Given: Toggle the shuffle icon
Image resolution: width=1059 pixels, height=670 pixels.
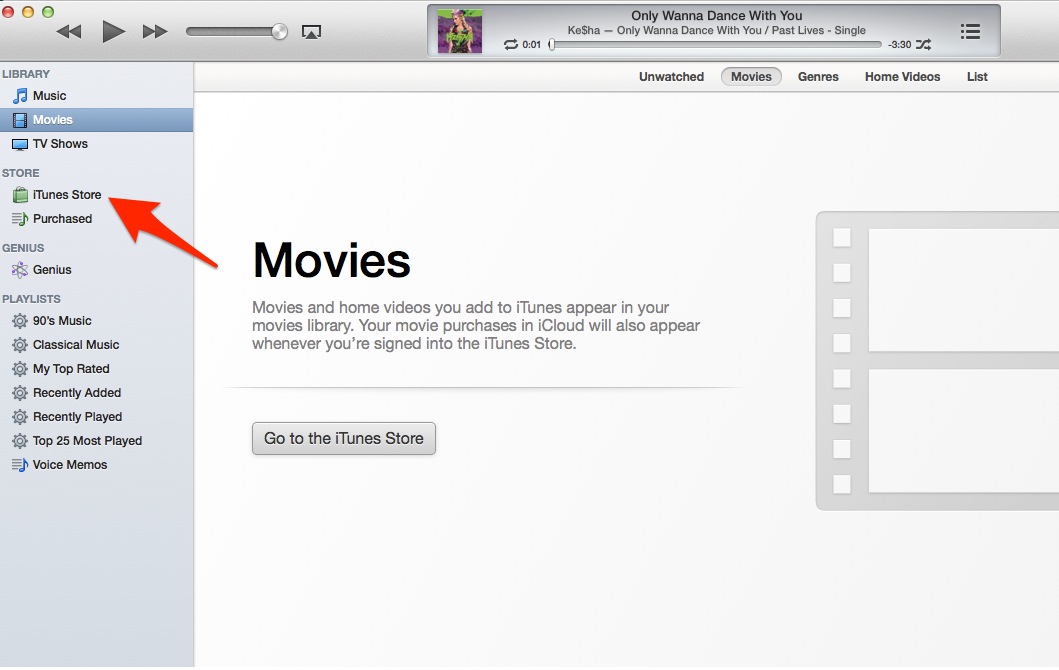Looking at the screenshot, I should click(x=923, y=45).
